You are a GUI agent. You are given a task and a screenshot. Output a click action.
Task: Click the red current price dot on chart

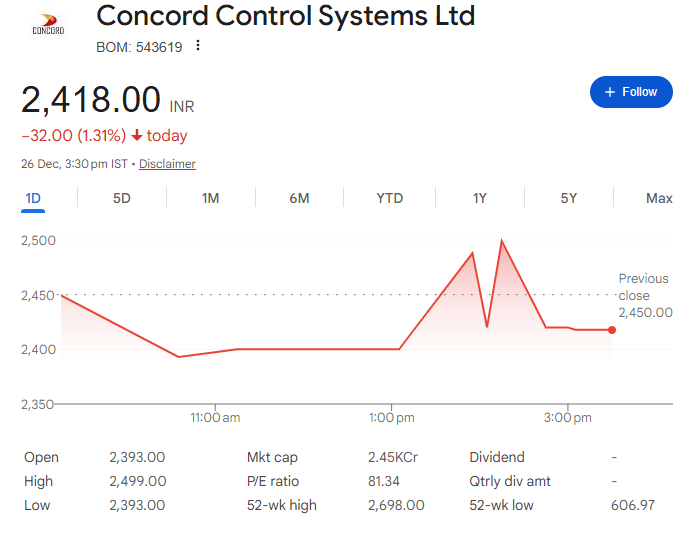click(612, 330)
